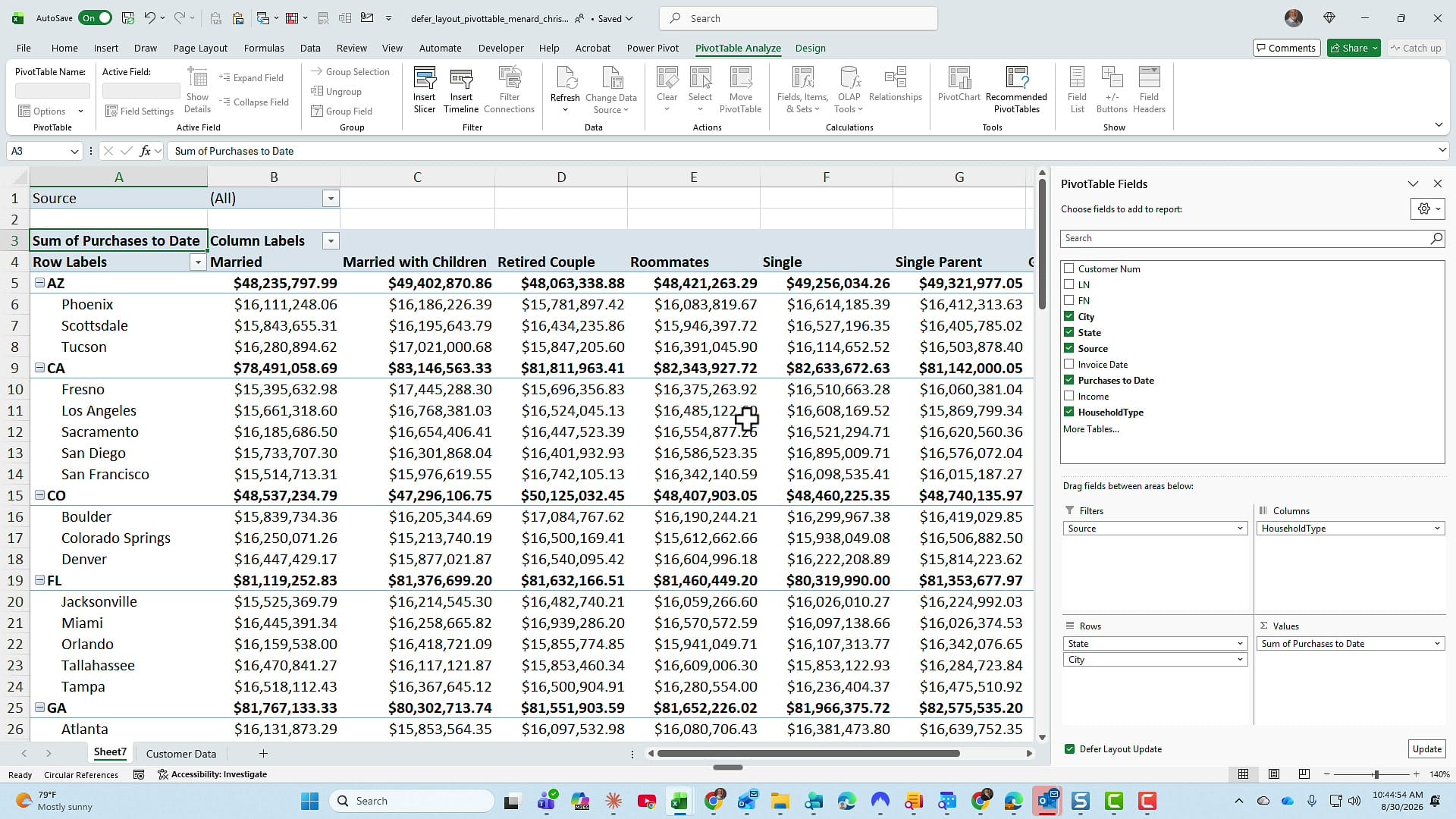Check the Invoice Date field

click(x=1068, y=364)
